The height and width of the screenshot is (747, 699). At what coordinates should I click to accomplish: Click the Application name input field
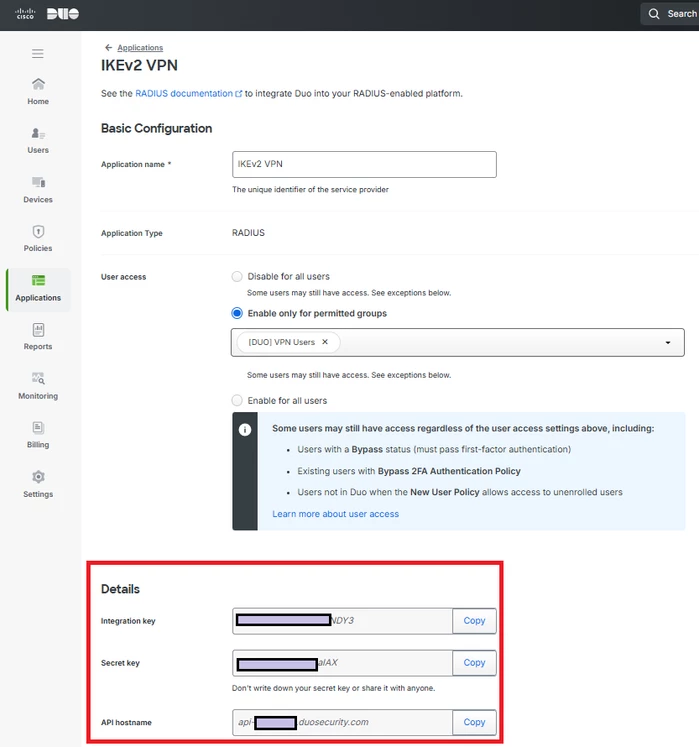pos(364,164)
